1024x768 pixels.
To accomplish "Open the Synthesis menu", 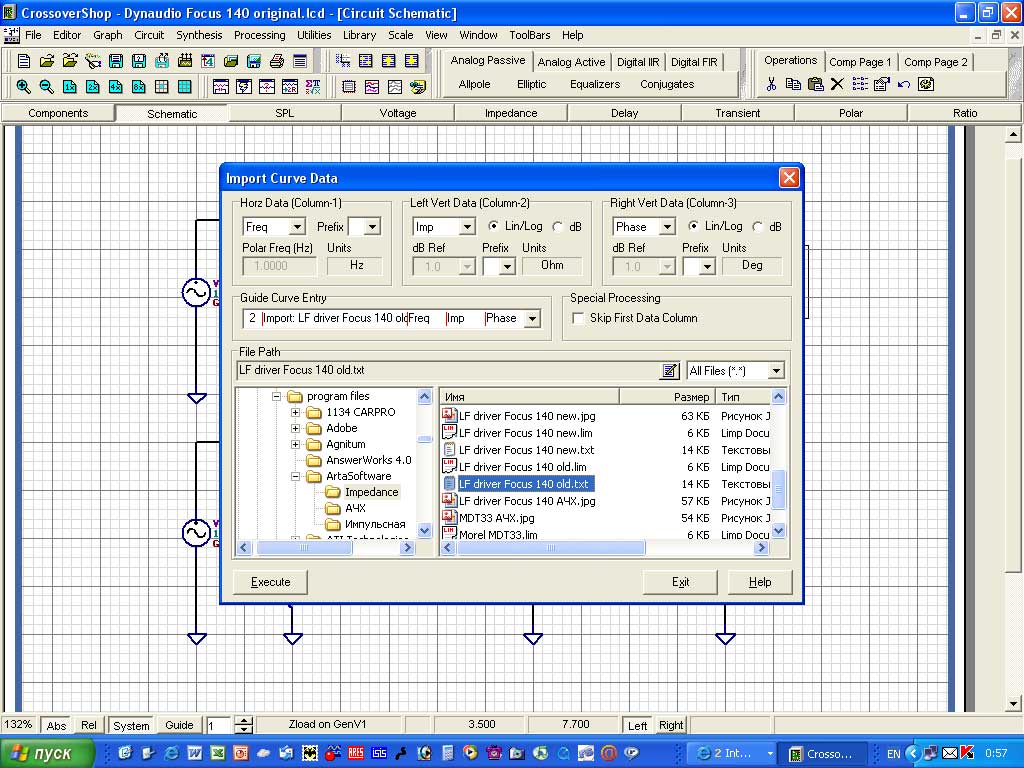I will [199, 35].
